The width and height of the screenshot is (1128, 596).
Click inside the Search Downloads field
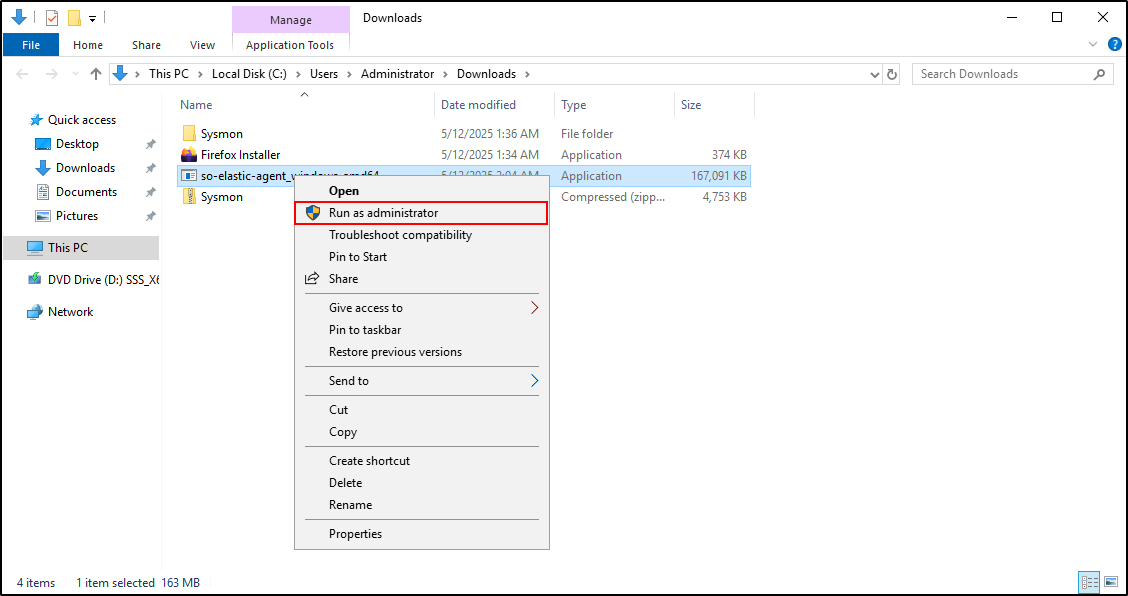tap(1003, 74)
